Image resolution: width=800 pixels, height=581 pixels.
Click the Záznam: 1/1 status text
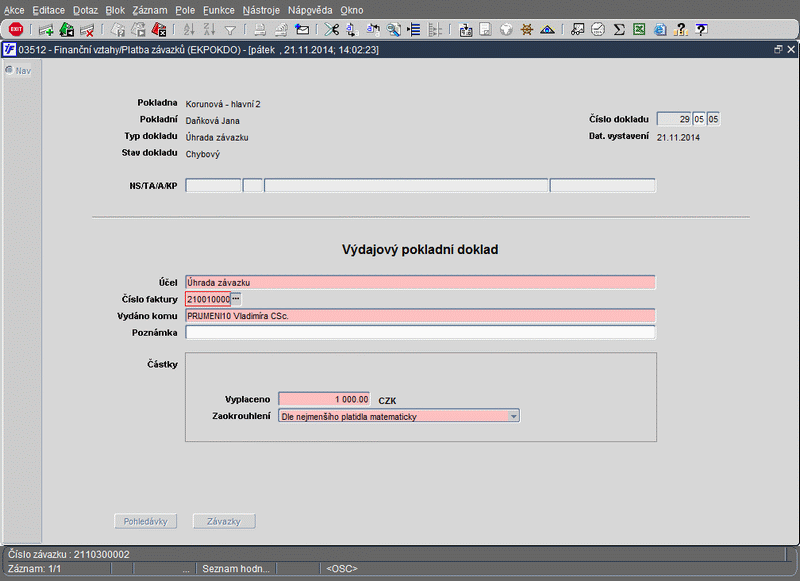(x=35, y=568)
